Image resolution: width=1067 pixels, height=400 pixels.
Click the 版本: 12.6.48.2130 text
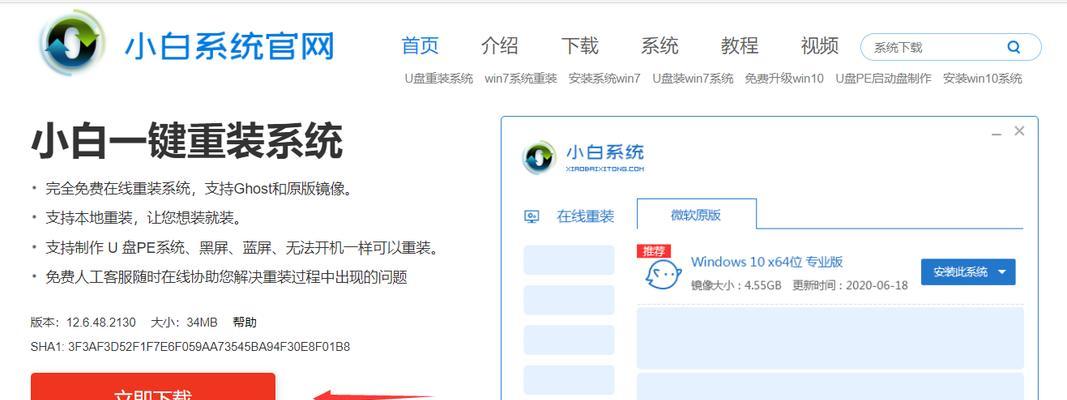pyautogui.click(x=83, y=322)
